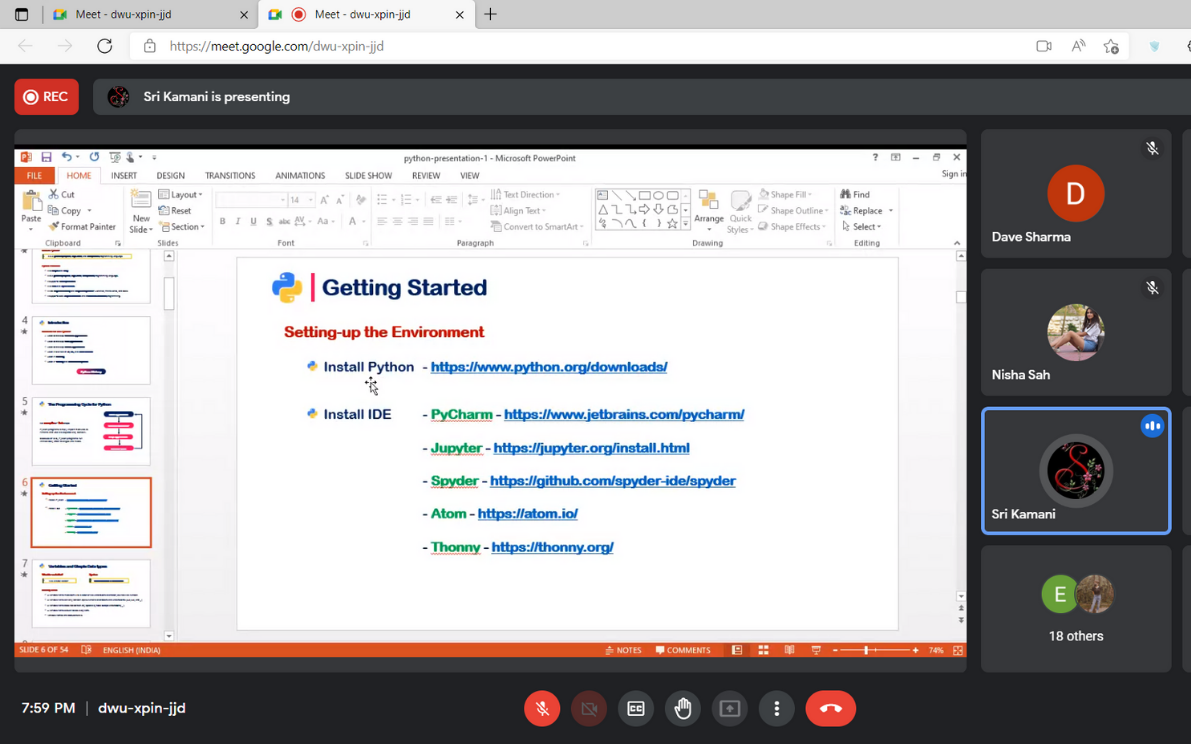Toggle the camera off button
The width and height of the screenshot is (1191, 744).
click(x=589, y=708)
